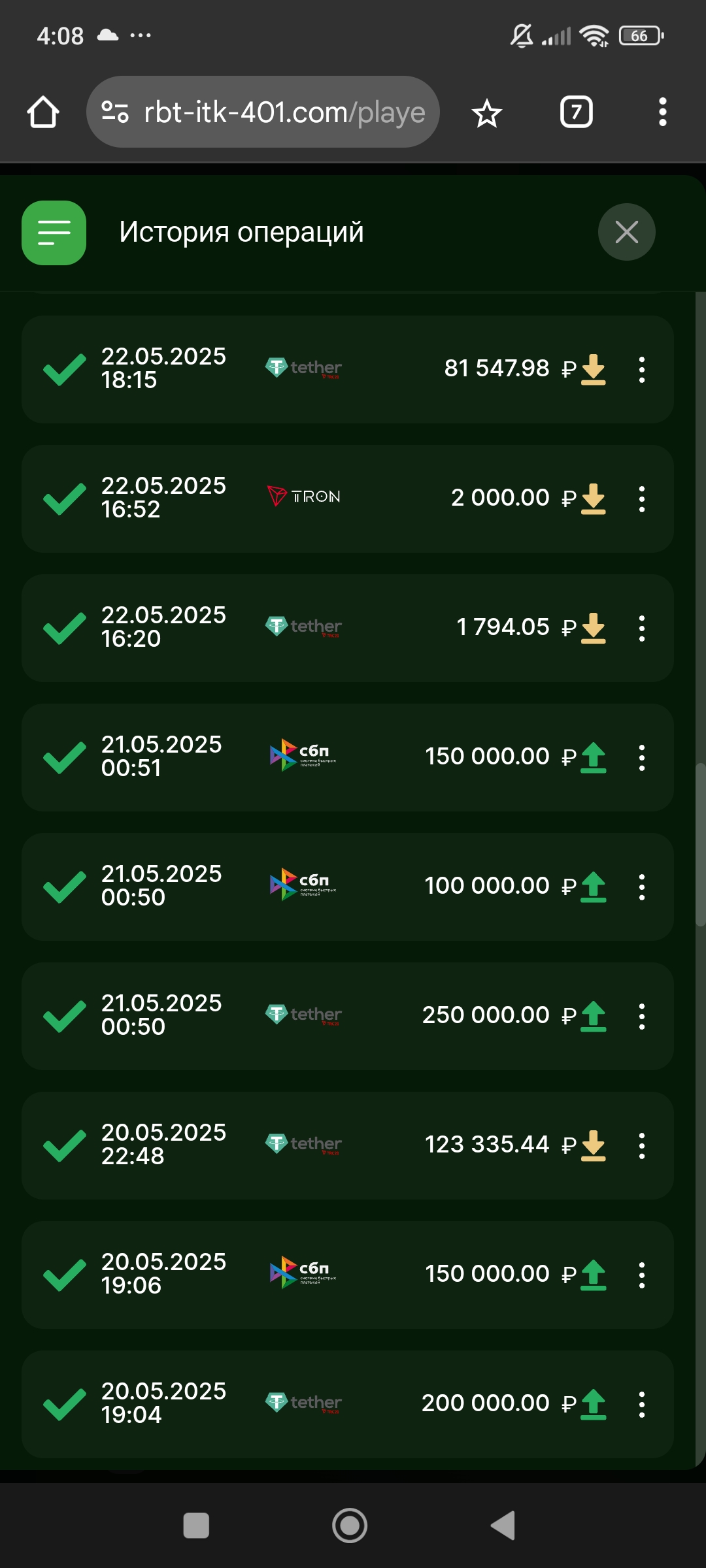Tap the browser home icon
706x1568 pixels.
pos(43,112)
